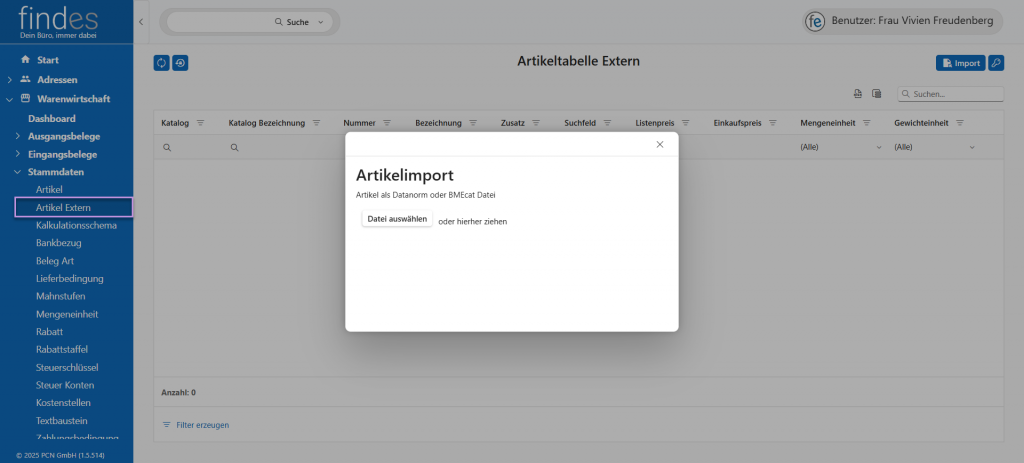Open the column chooser icon by search

coord(876,94)
